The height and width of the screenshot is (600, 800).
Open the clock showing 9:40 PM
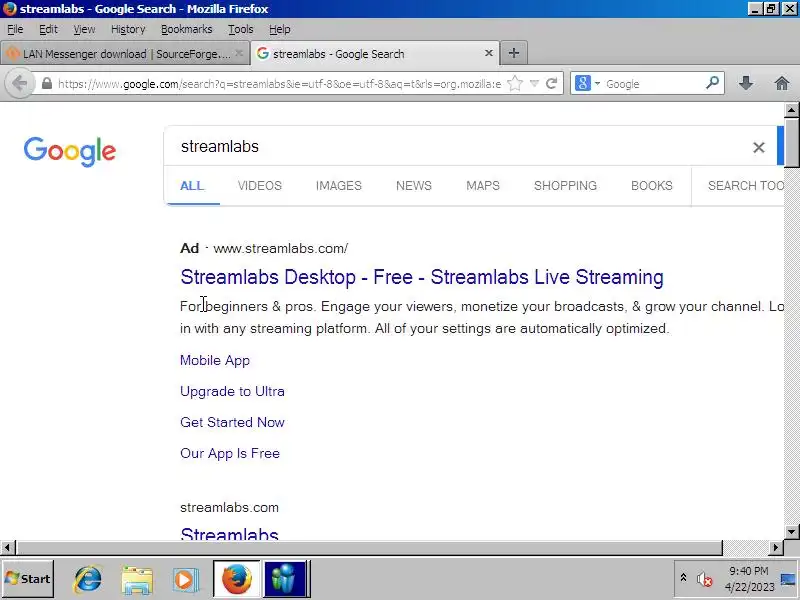pos(749,579)
